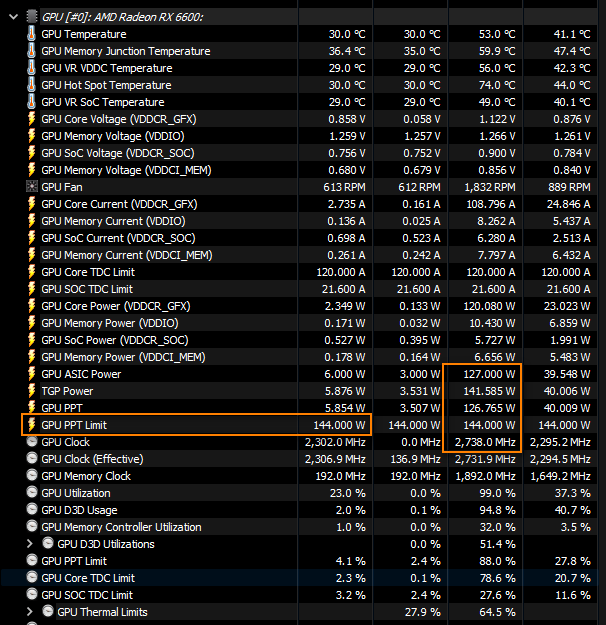Click round icon beside GPU PPT Limit percent row
This screenshot has width=606, height=625.
pyautogui.click(x=32, y=560)
